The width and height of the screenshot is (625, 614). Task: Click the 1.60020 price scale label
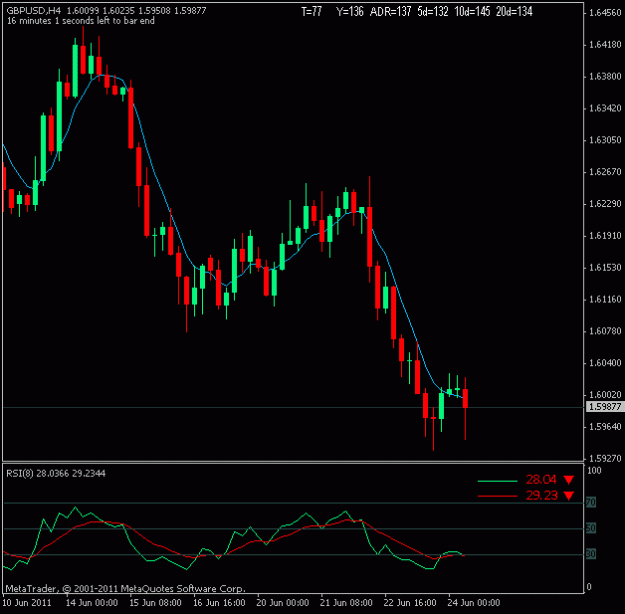(605, 395)
